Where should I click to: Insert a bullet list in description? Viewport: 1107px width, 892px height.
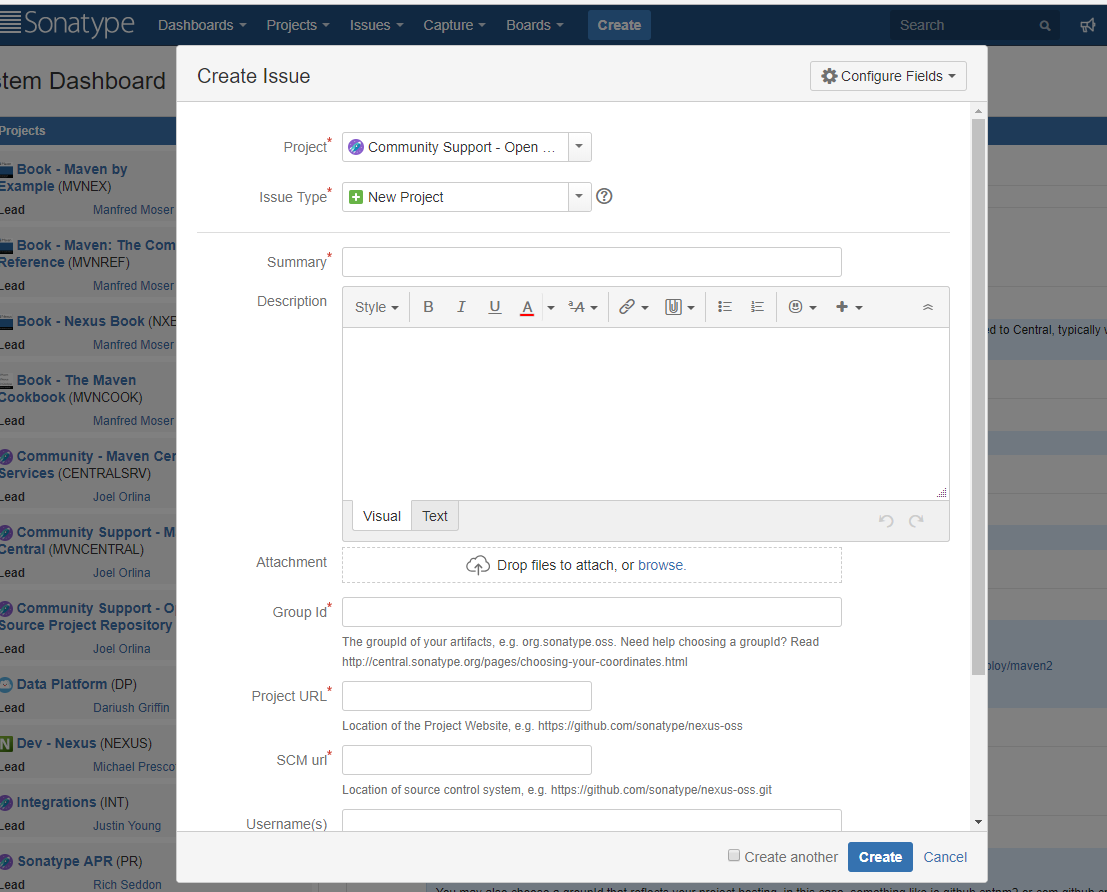click(725, 307)
